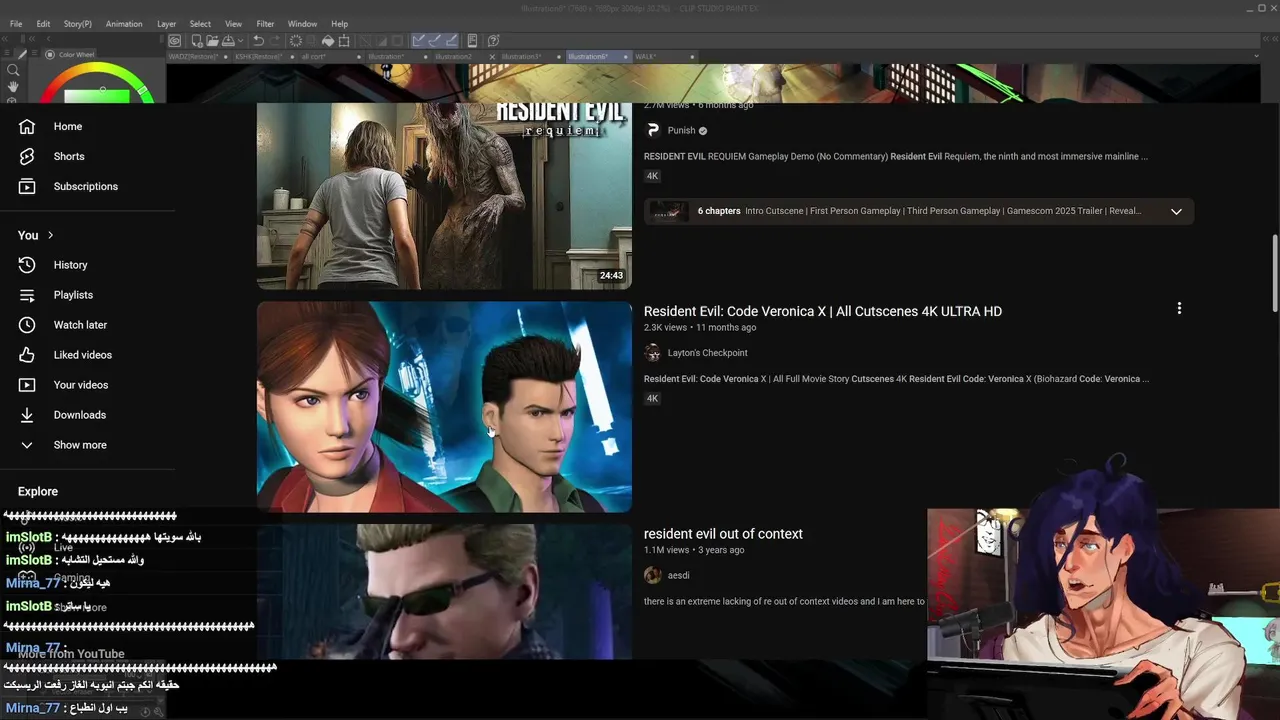The image size is (1280, 720).
Task: Click the Watch later clock icon
Action: [x=27, y=325]
